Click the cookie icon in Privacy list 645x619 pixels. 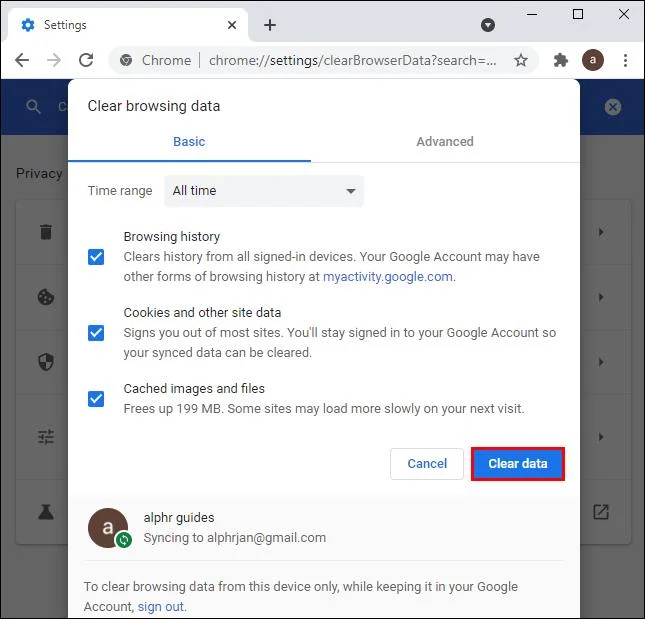pyautogui.click(x=46, y=297)
